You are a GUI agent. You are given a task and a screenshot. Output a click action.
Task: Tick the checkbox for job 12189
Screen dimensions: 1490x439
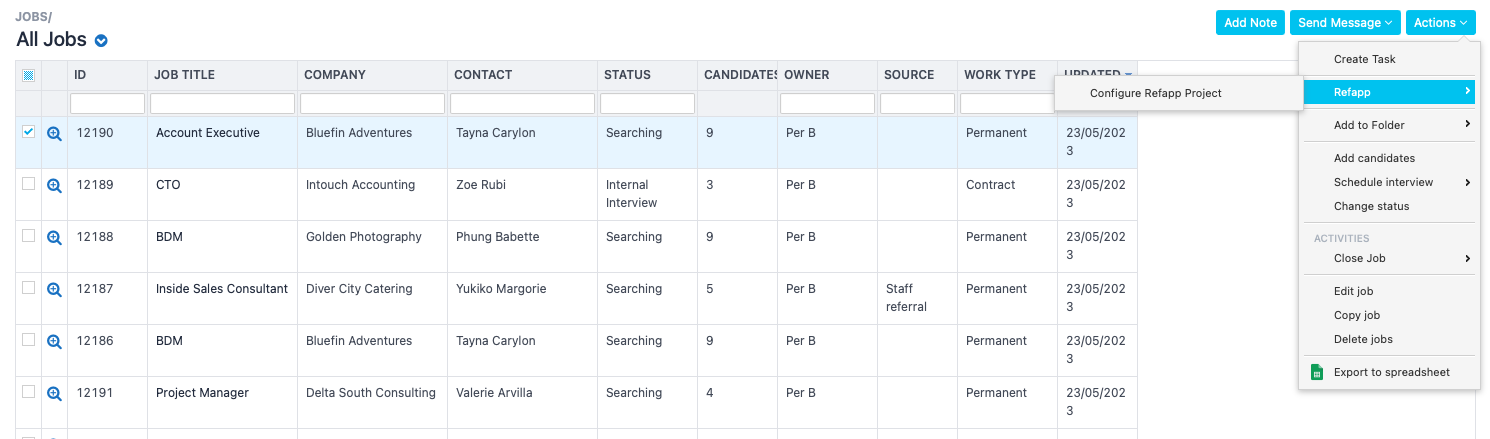[x=28, y=184]
